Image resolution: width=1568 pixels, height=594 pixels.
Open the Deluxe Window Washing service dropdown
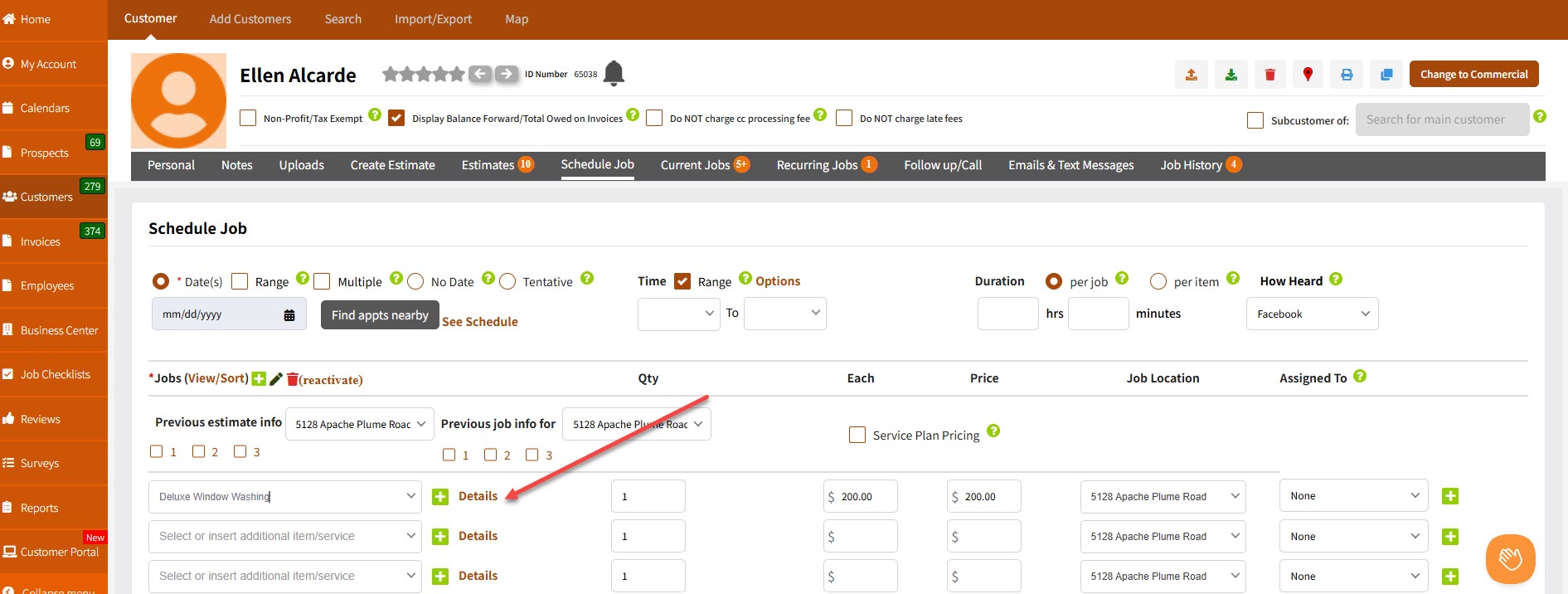285,496
